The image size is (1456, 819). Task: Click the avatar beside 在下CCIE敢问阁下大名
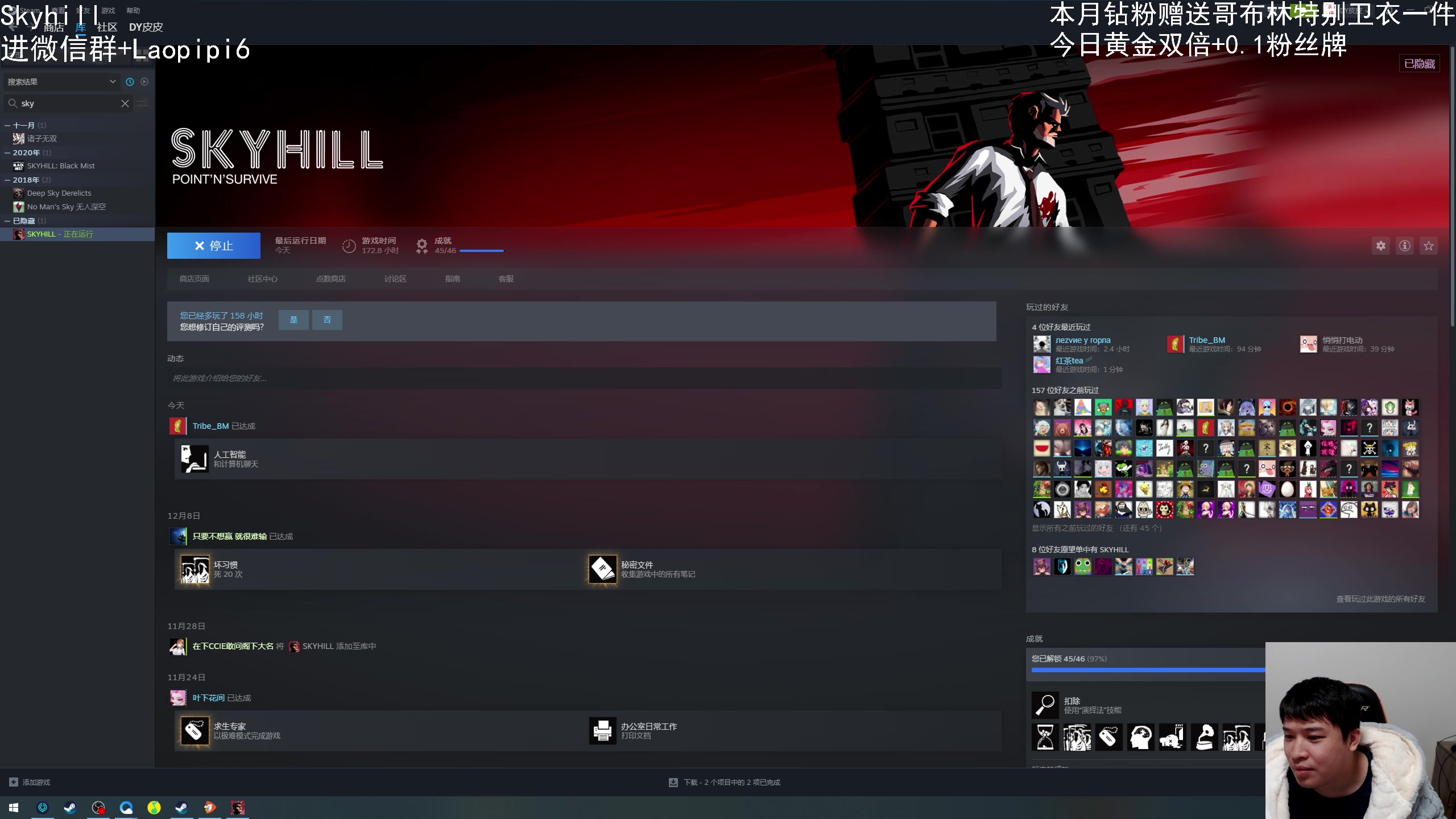point(178,647)
